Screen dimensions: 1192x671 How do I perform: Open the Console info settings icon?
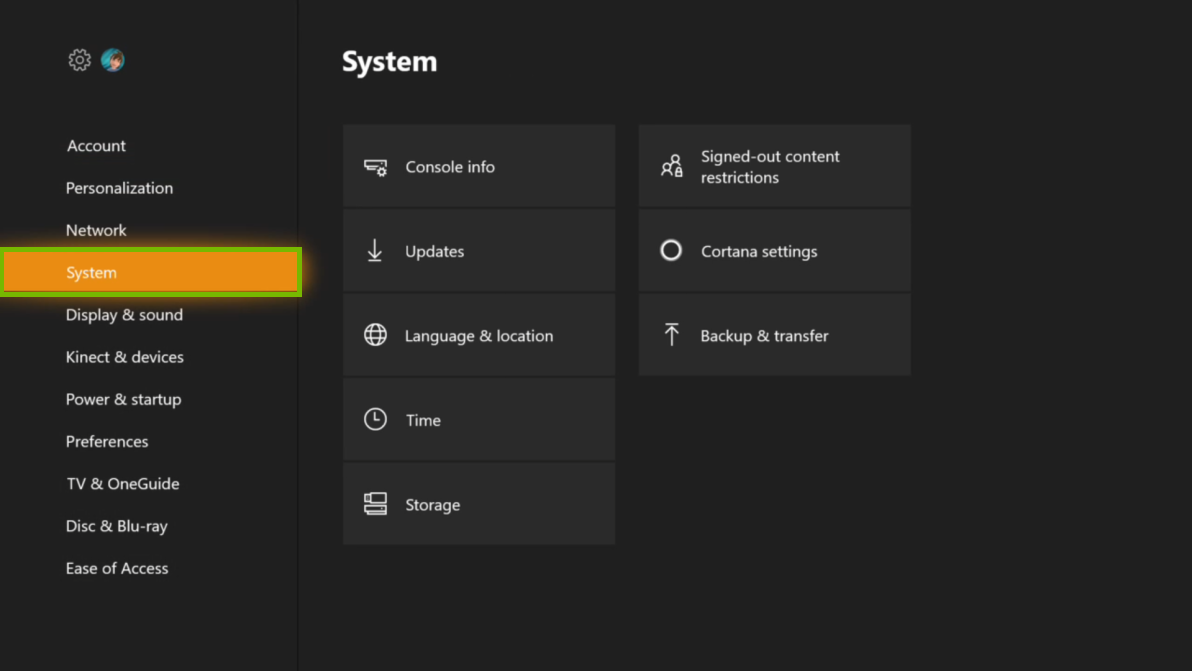pyautogui.click(x=374, y=167)
